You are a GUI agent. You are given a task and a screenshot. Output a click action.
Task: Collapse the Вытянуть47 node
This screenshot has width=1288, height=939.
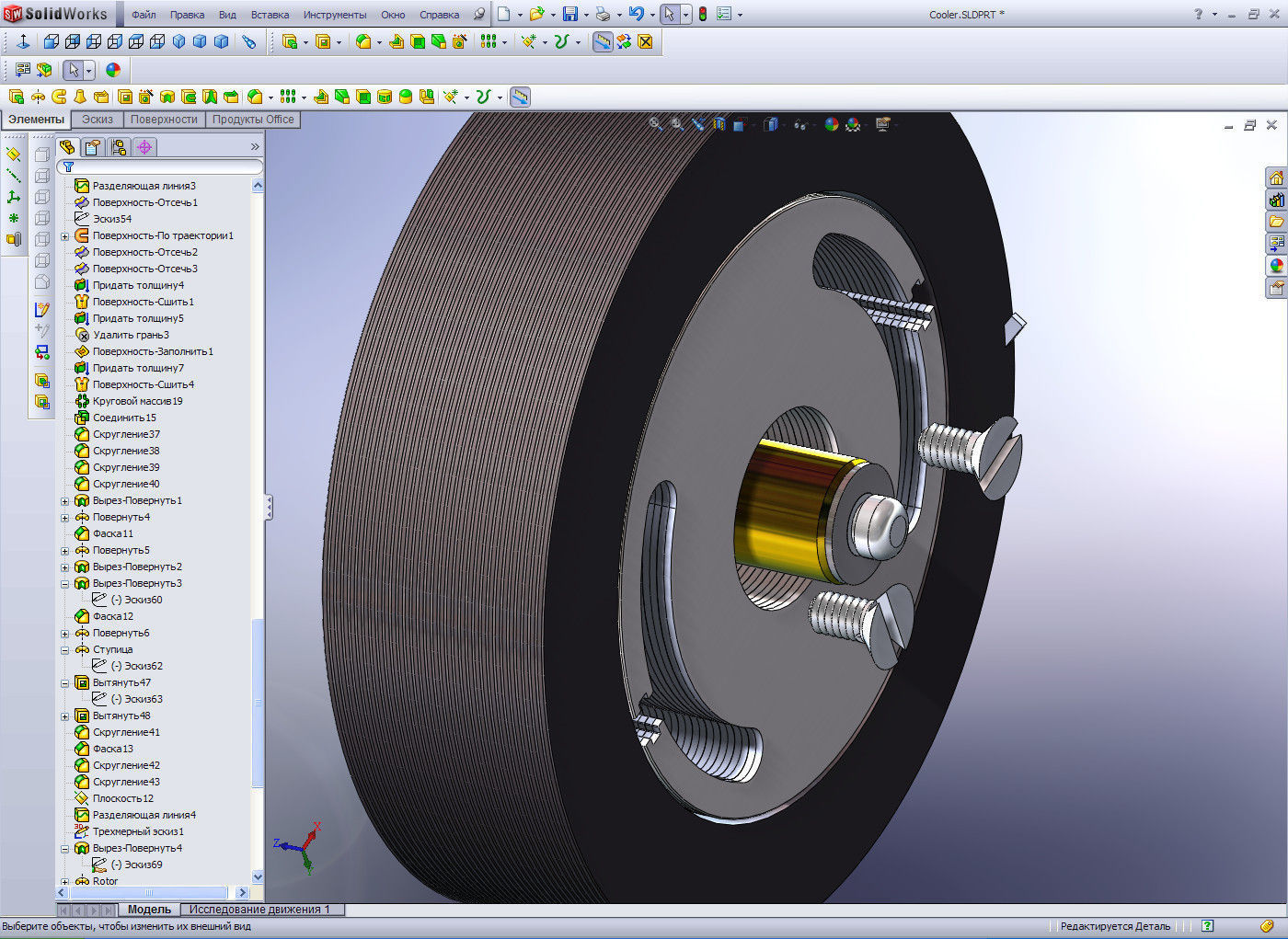point(65,683)
